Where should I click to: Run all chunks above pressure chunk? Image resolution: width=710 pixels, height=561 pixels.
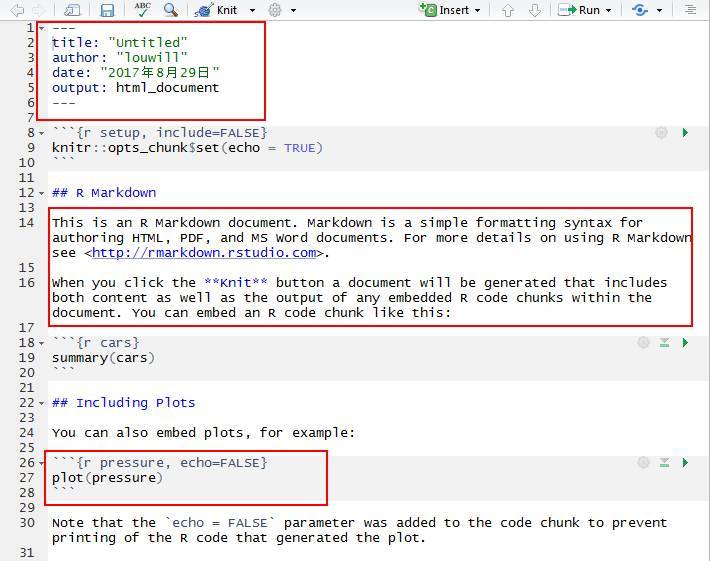[x=664, y=463]
